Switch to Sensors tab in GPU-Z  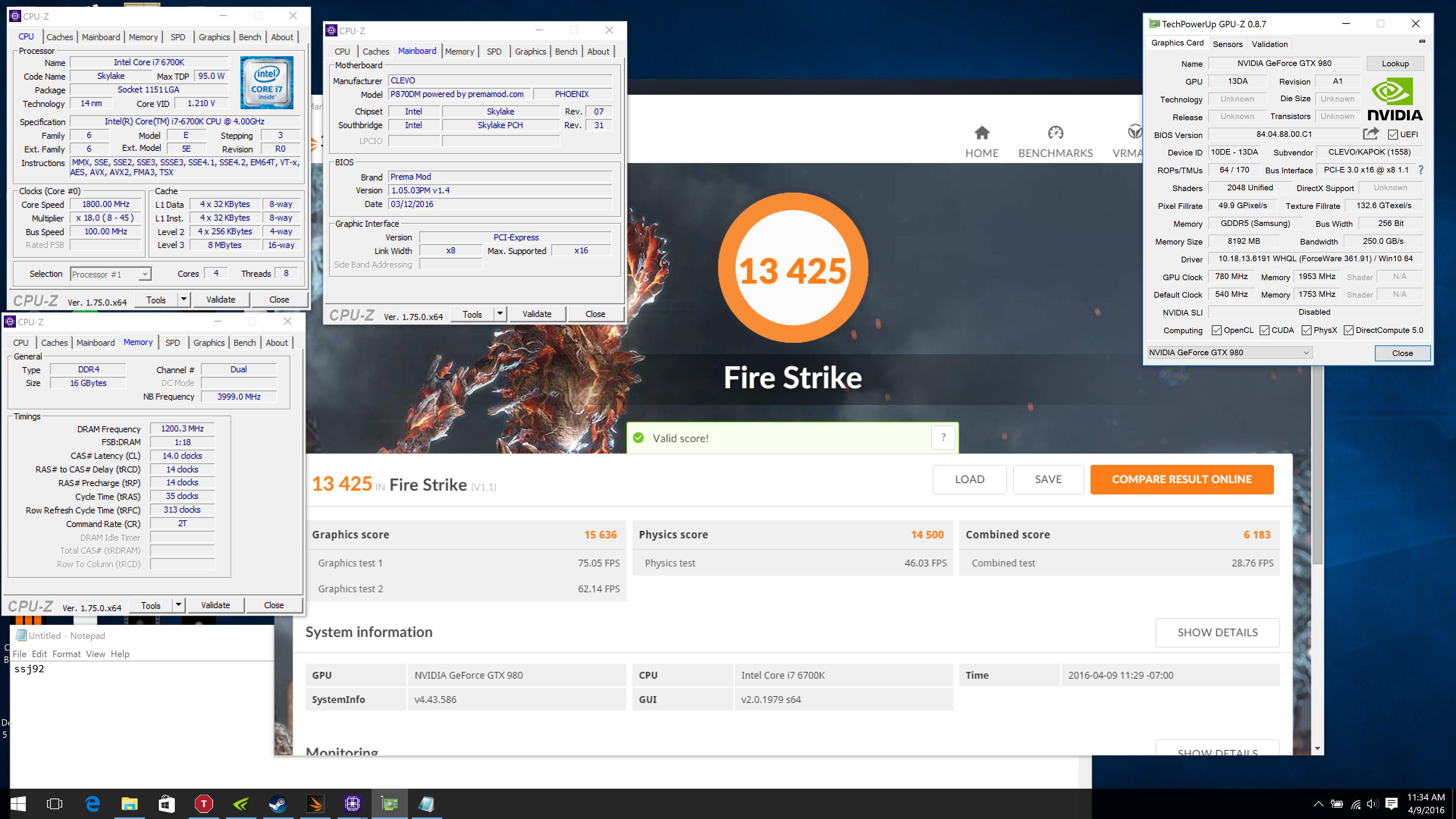1228,44
